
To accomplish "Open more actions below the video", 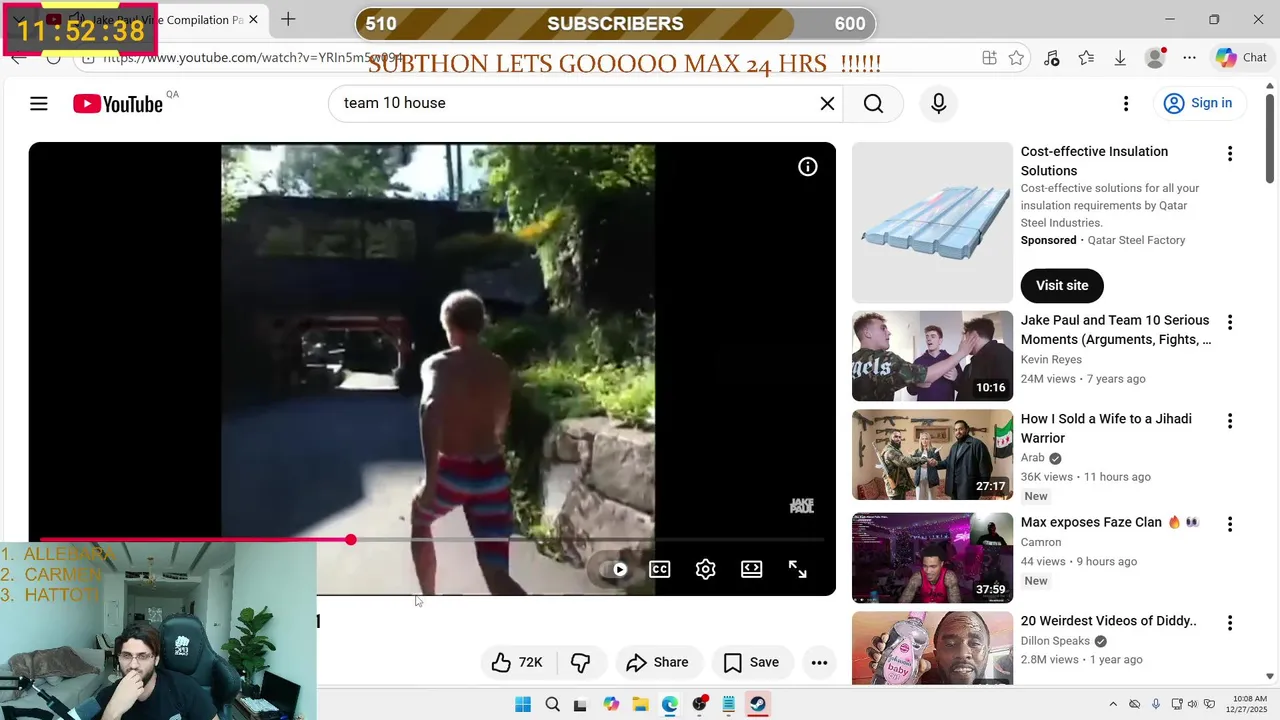I will point(819,662).
